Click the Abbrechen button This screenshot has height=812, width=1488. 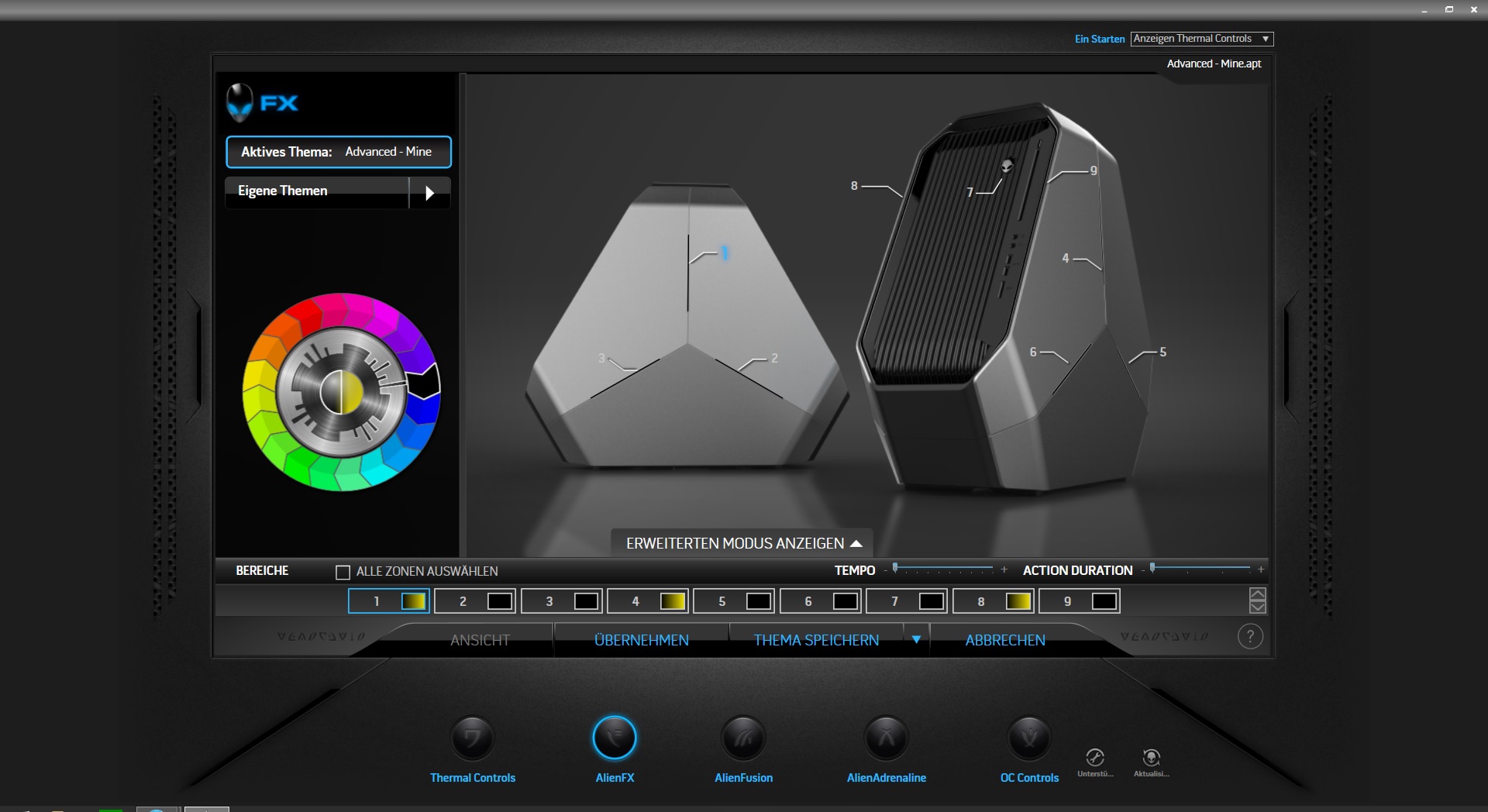coord(1004,640)
